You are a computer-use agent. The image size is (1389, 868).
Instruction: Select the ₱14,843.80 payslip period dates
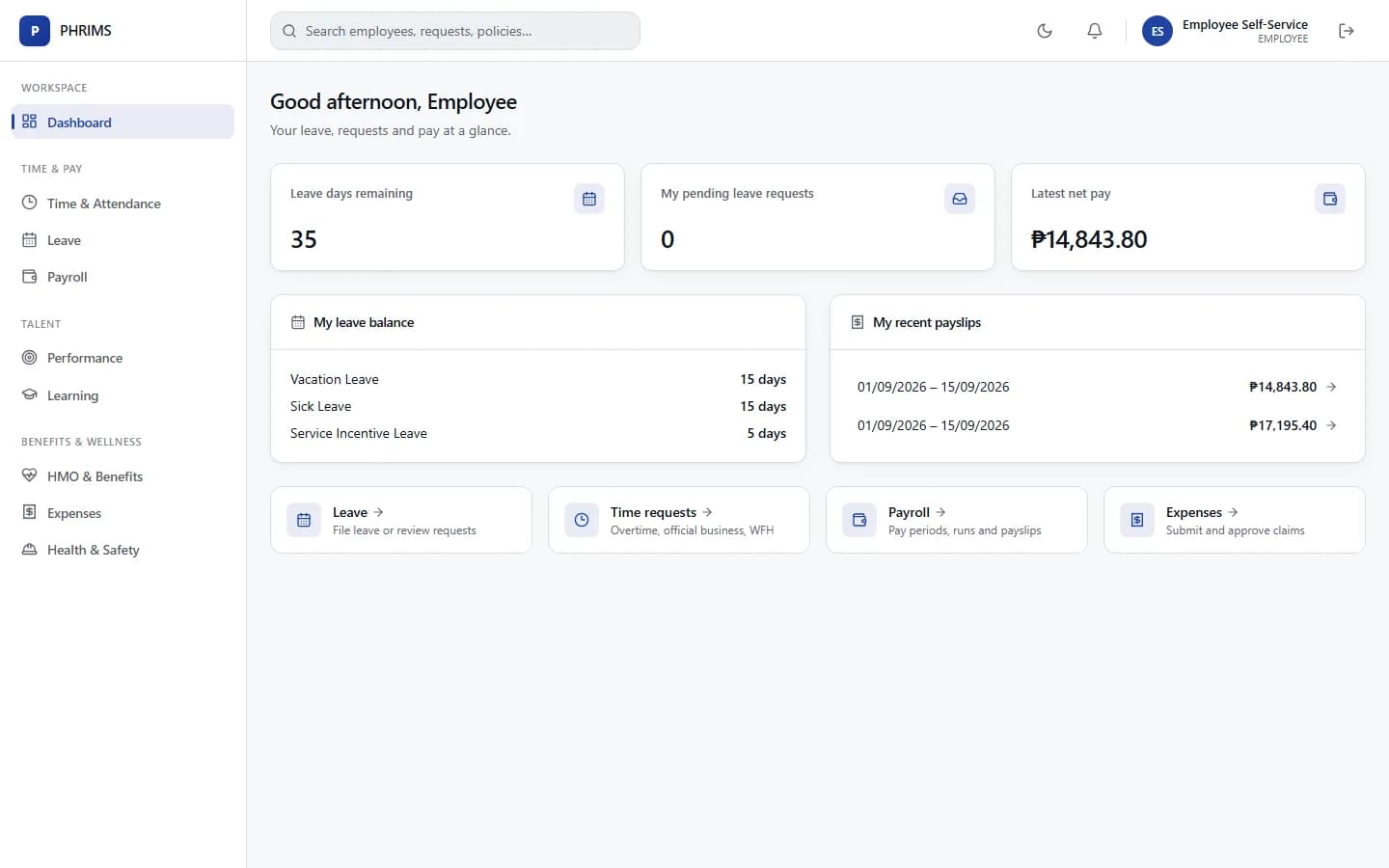(934, 387)
